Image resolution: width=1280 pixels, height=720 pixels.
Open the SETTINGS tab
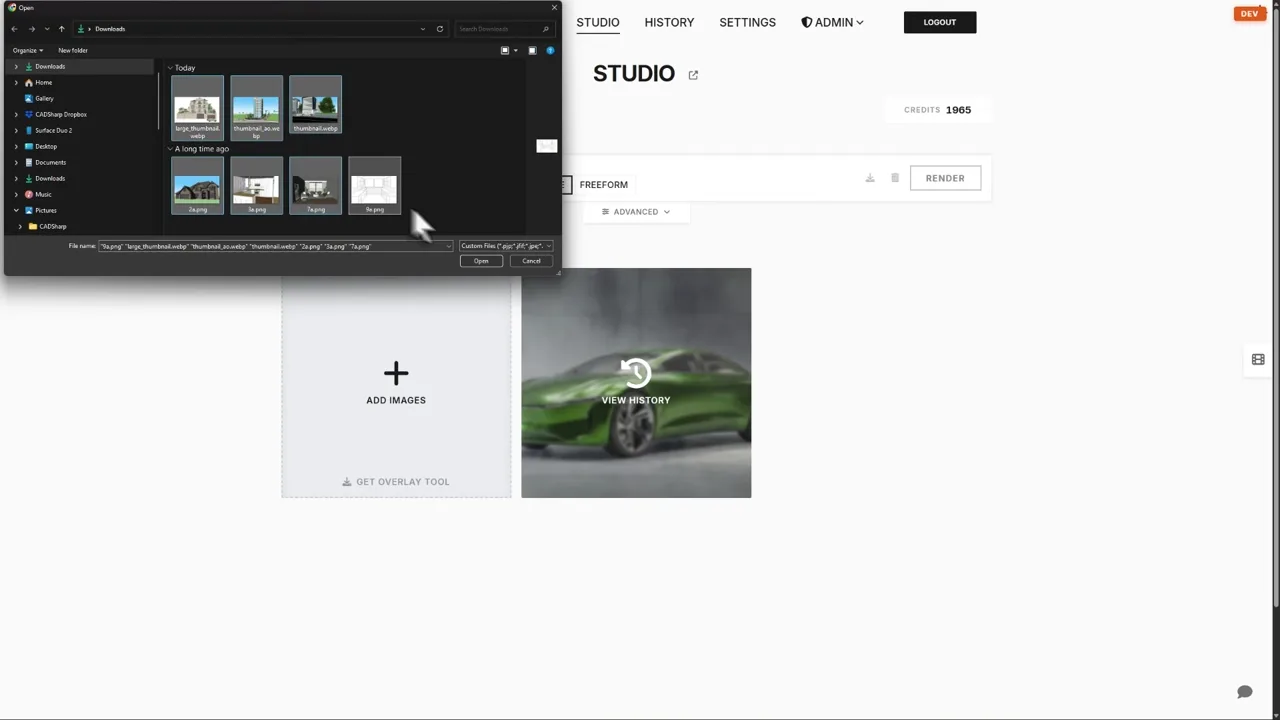[747, 22]
